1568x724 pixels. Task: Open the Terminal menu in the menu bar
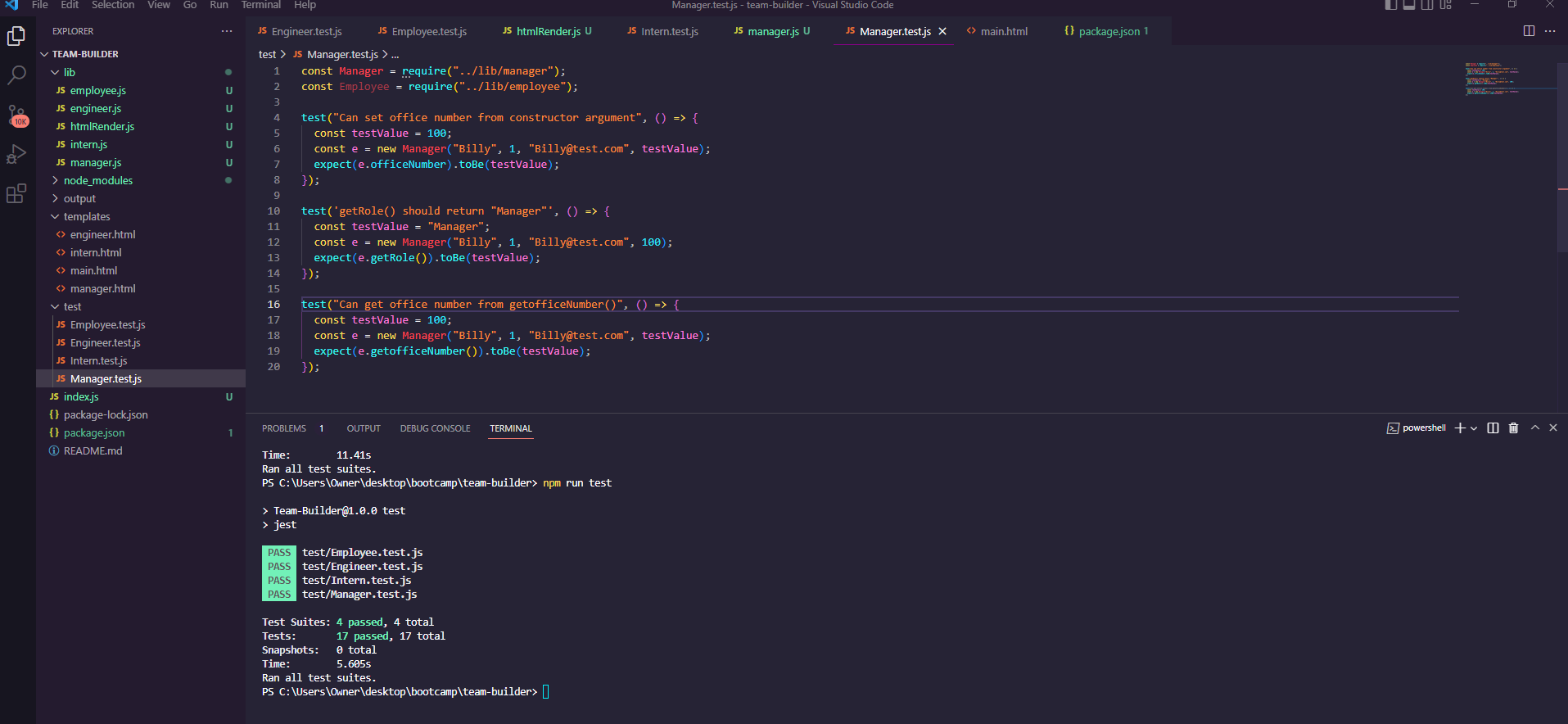tap(261, 5)
